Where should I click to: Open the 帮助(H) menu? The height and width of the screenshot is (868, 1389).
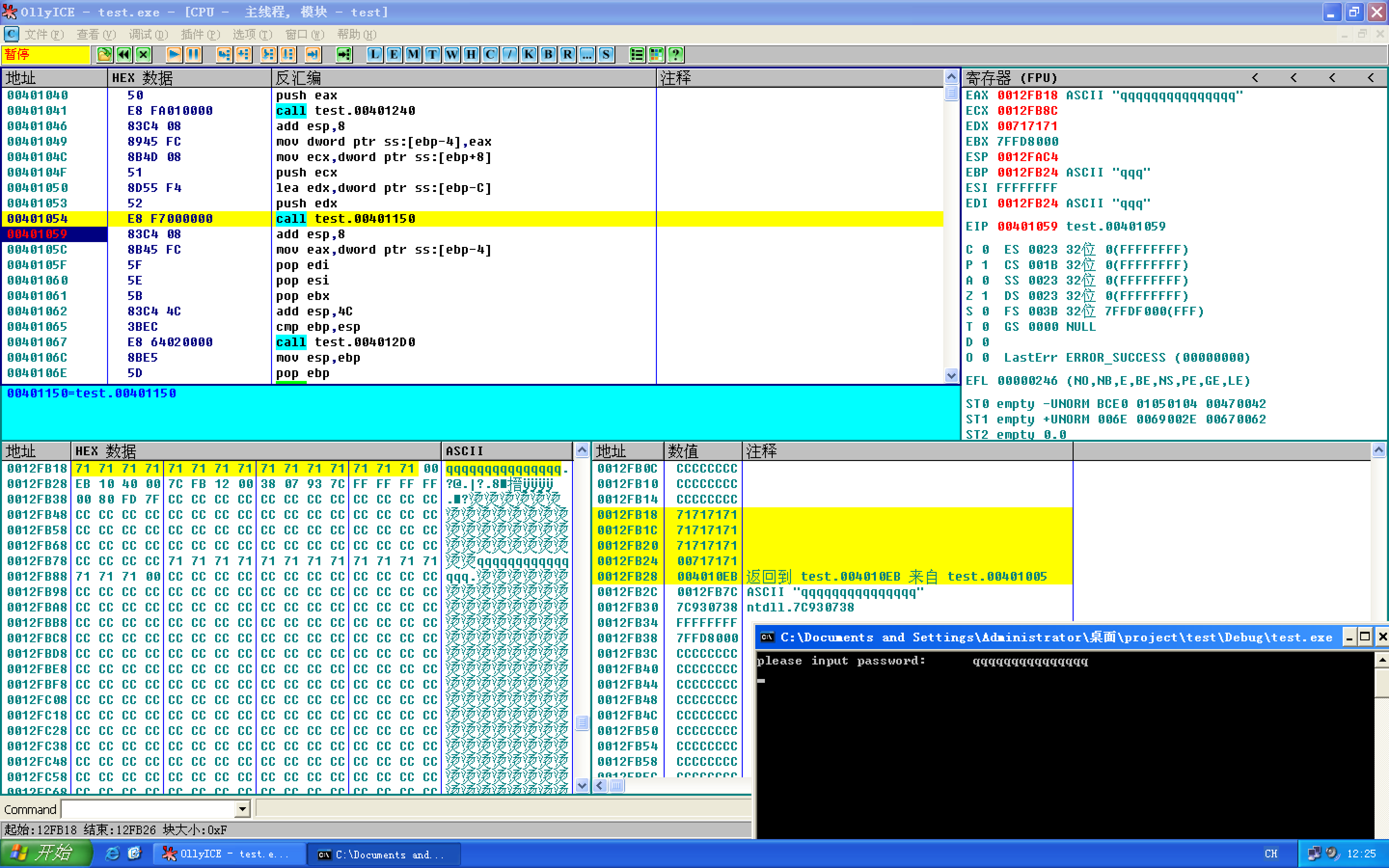click(357, 34)
